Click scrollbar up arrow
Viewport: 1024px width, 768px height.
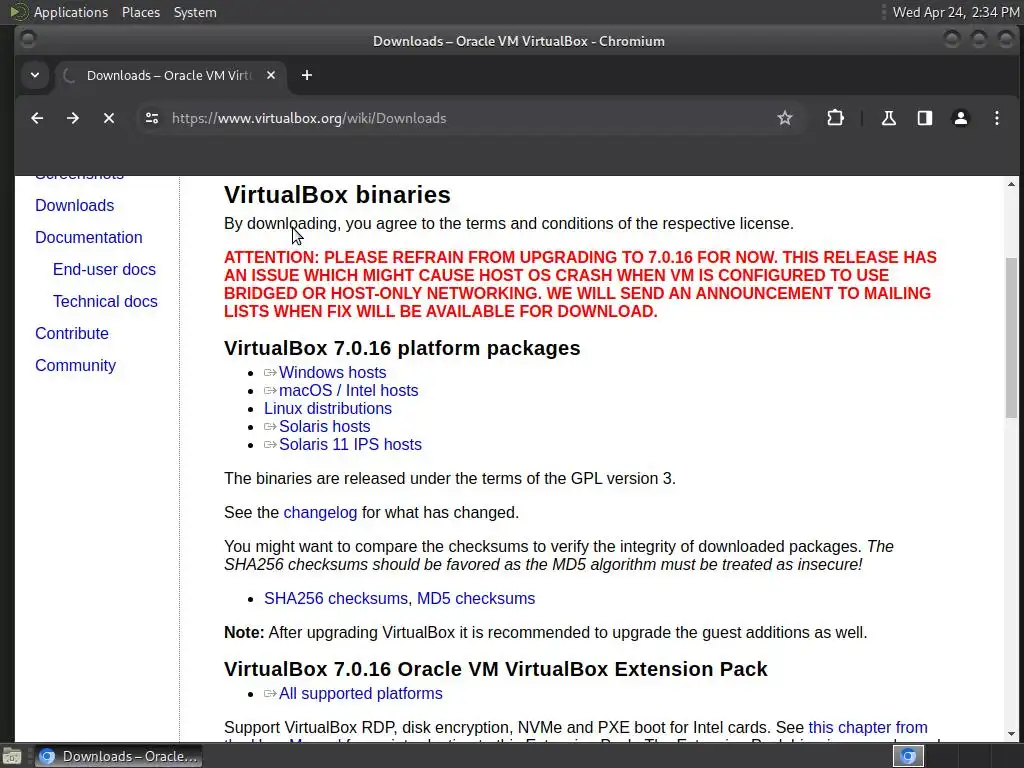coord(1011,185)
